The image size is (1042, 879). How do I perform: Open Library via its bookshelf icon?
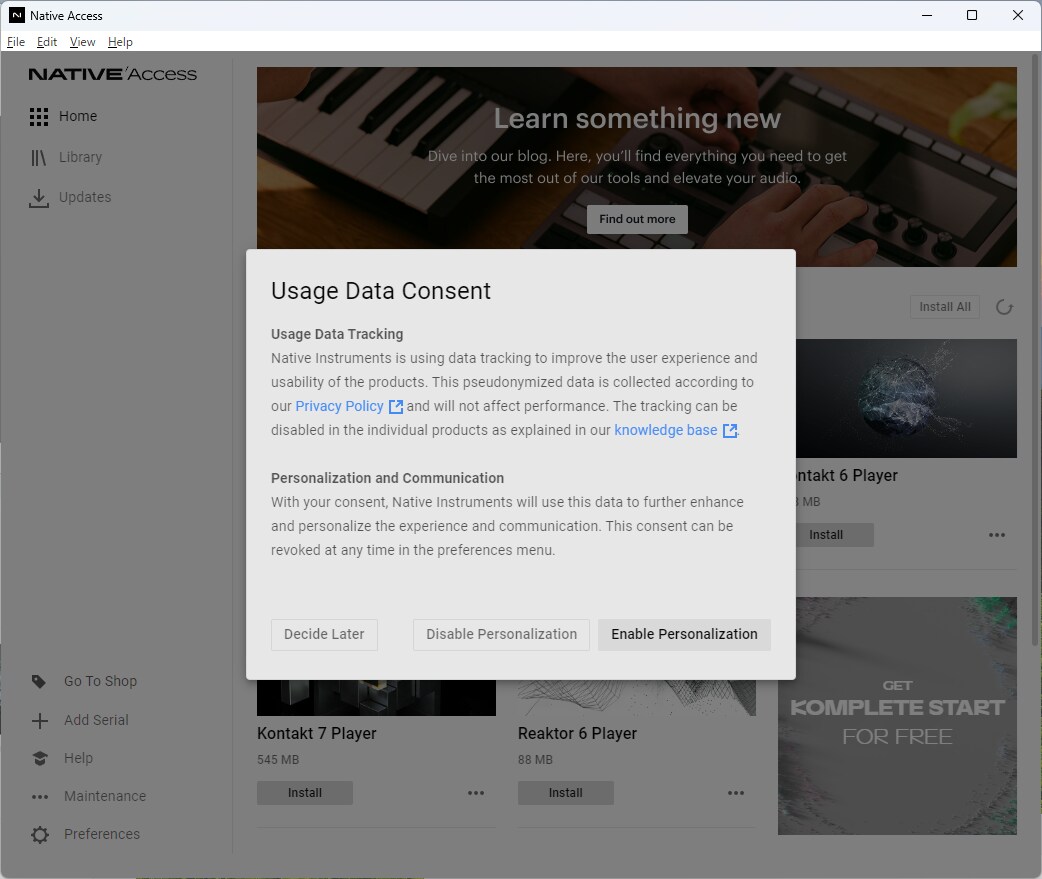39,158
